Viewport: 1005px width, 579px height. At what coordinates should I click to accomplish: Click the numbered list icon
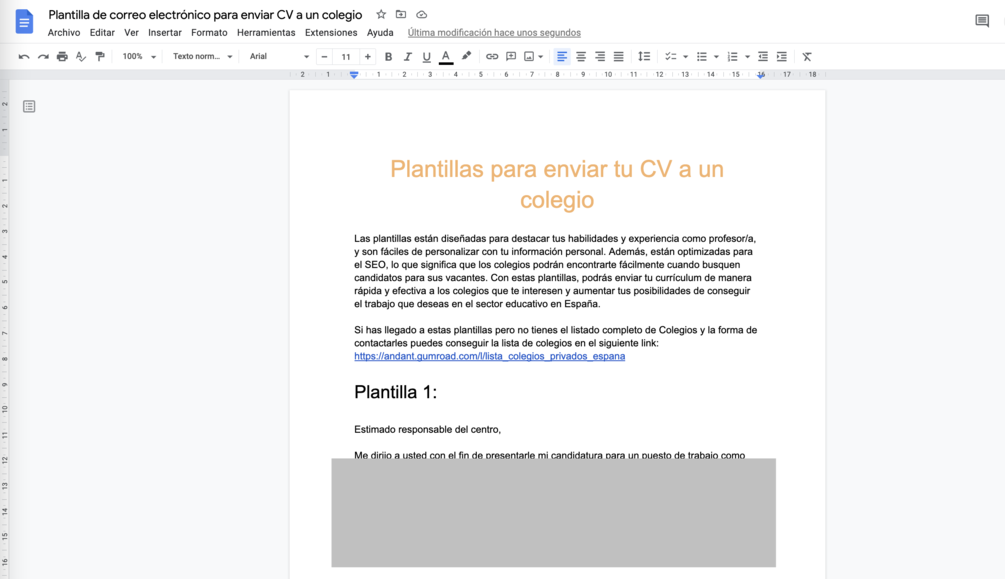click(733, 56)
